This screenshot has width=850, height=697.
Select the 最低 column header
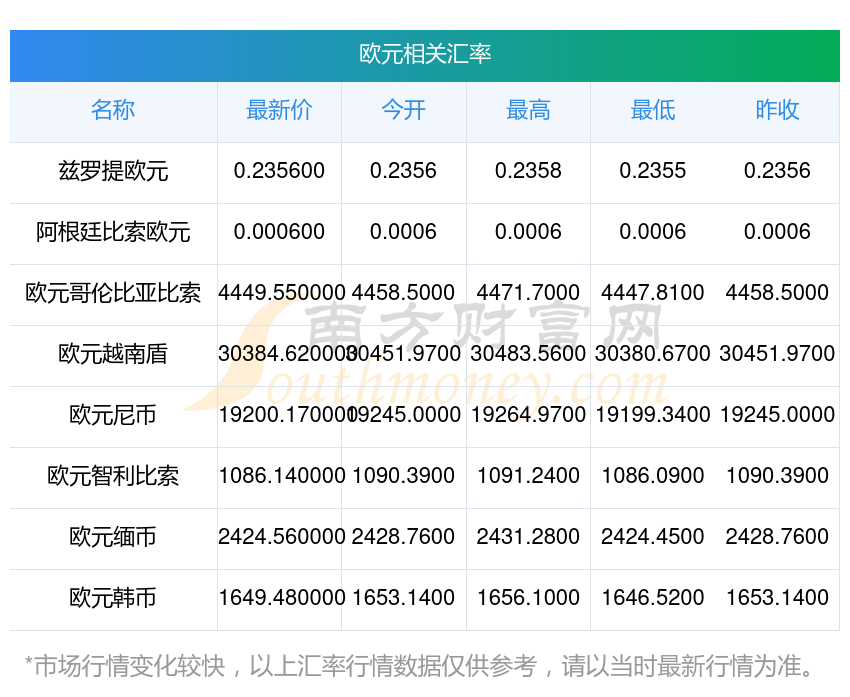point(652,110)
